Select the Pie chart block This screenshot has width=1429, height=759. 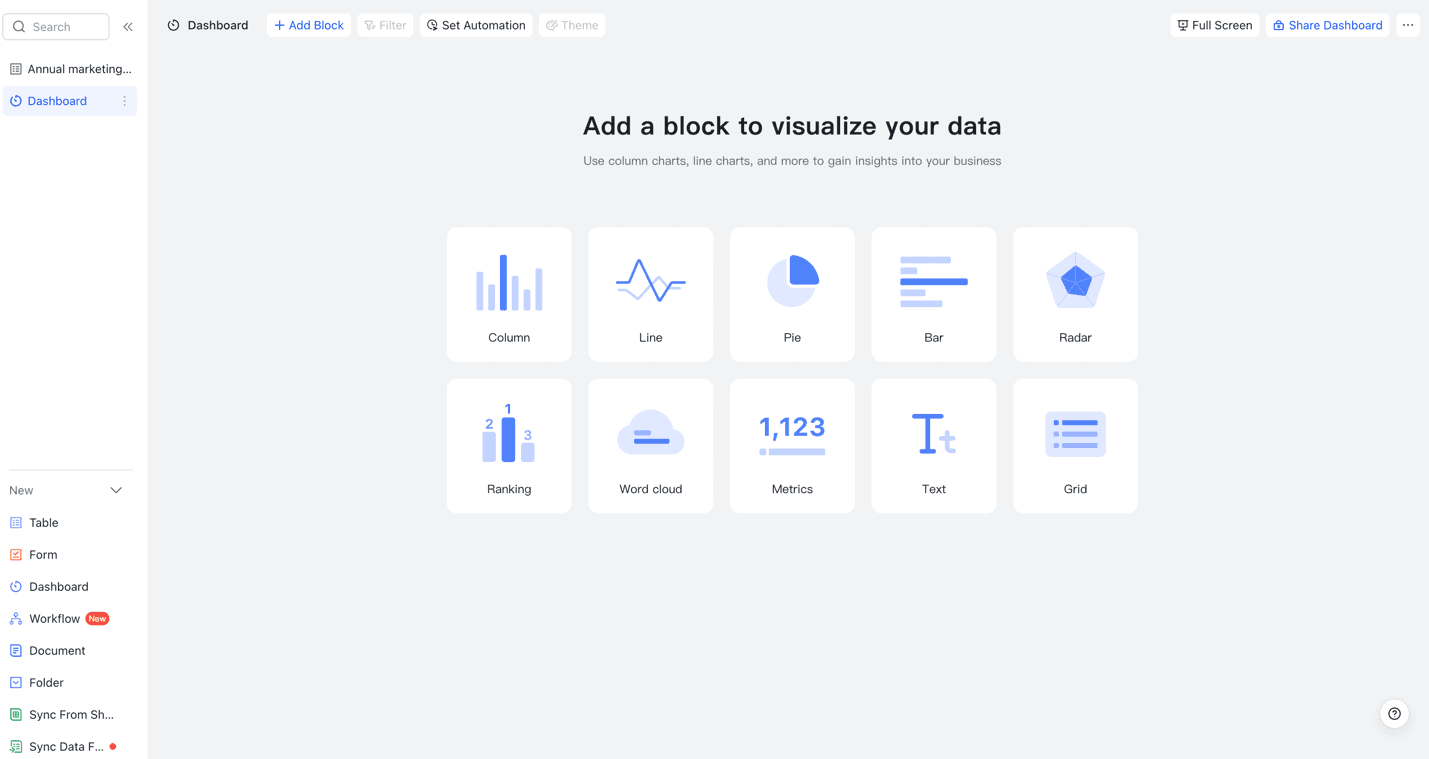tap(792, 294)
